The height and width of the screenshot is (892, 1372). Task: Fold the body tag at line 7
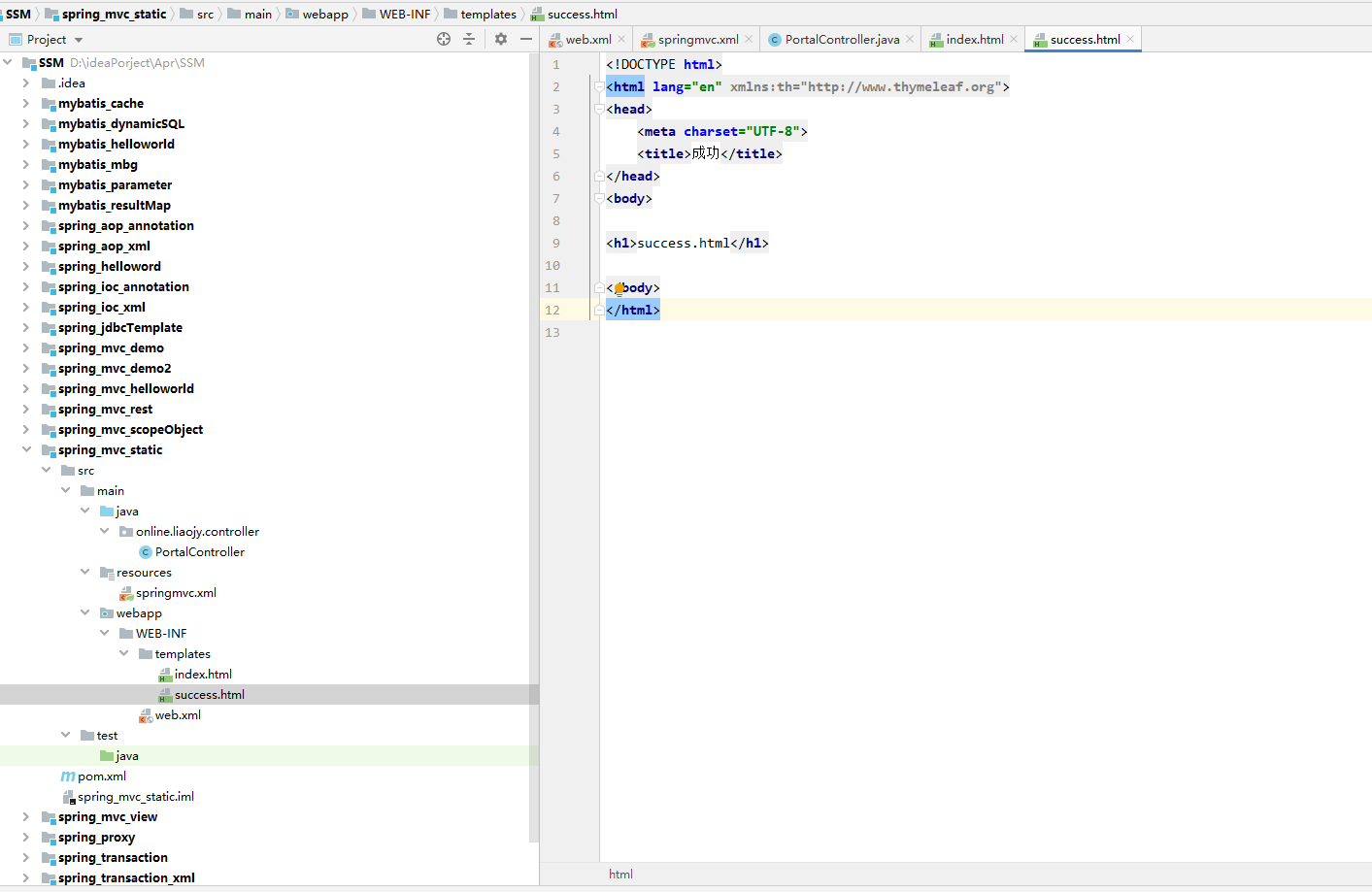pos(599,198)
